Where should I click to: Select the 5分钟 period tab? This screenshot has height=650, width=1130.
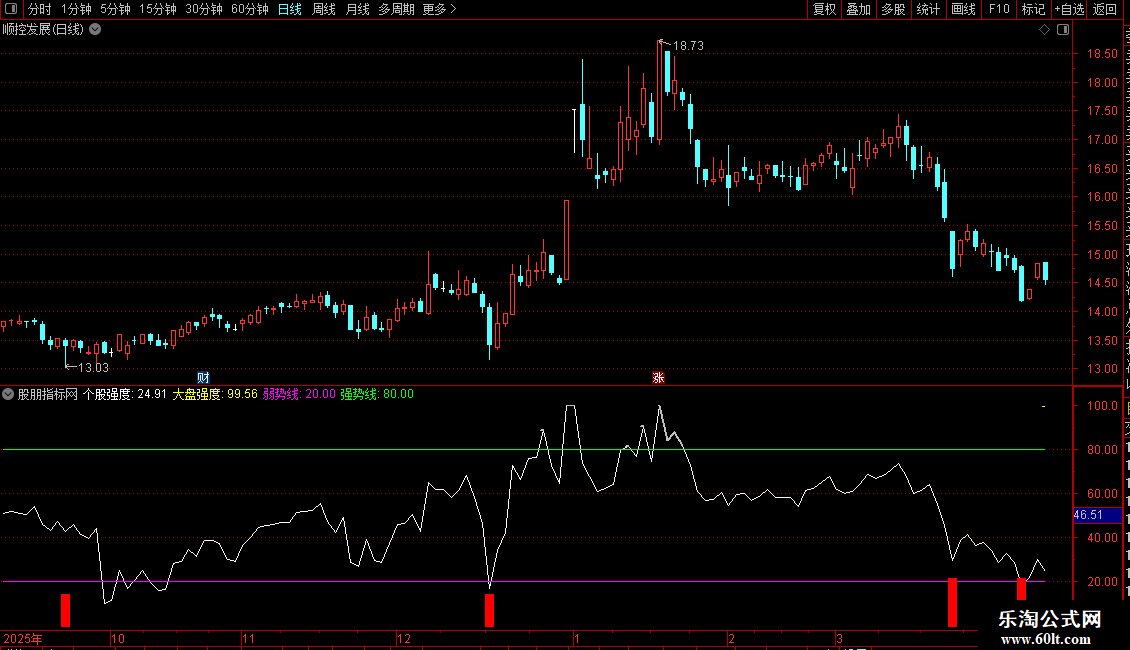point(115,9)
